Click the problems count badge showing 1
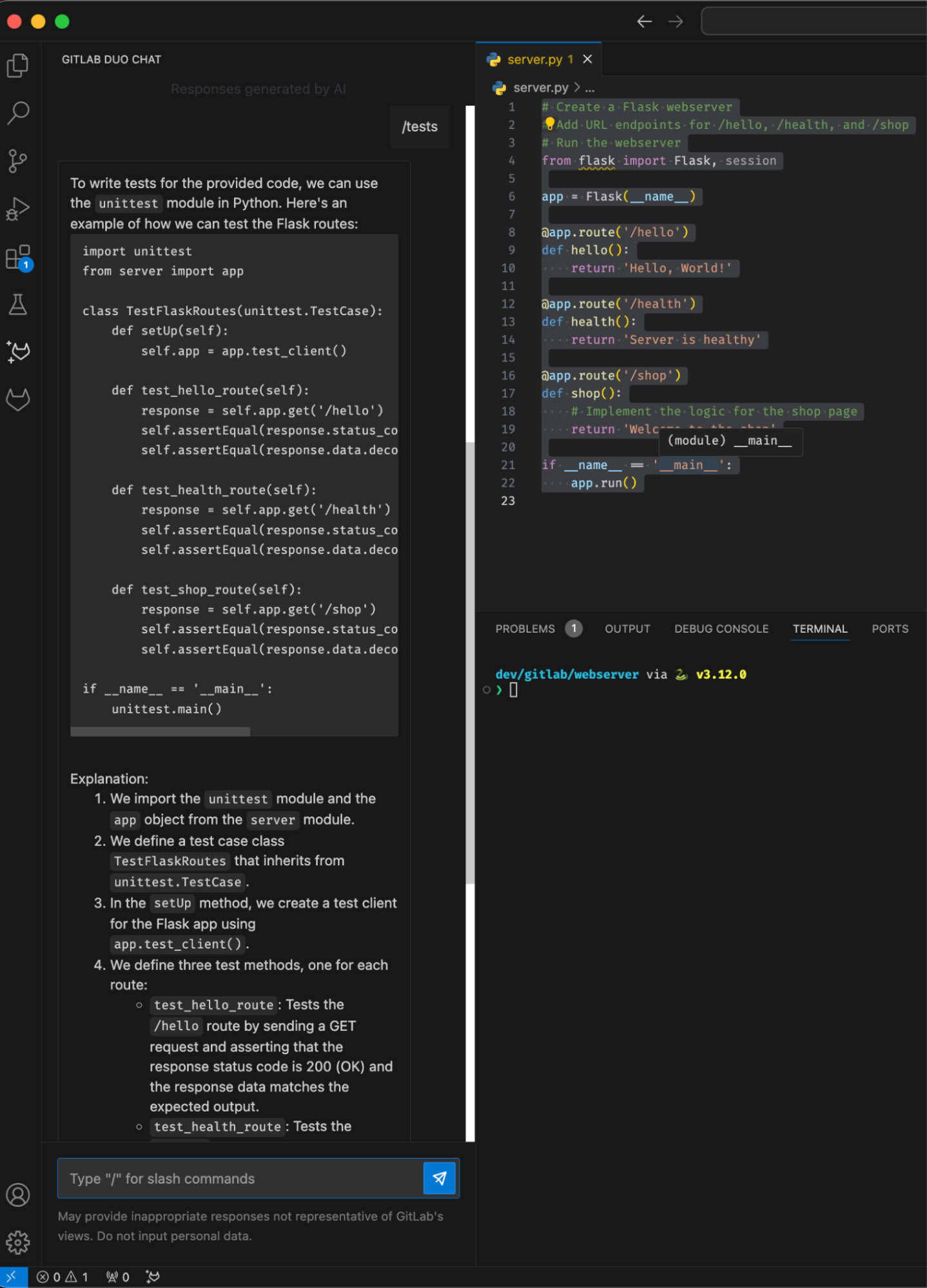The width and height of the screenshot is (927, 1288). 574,628
